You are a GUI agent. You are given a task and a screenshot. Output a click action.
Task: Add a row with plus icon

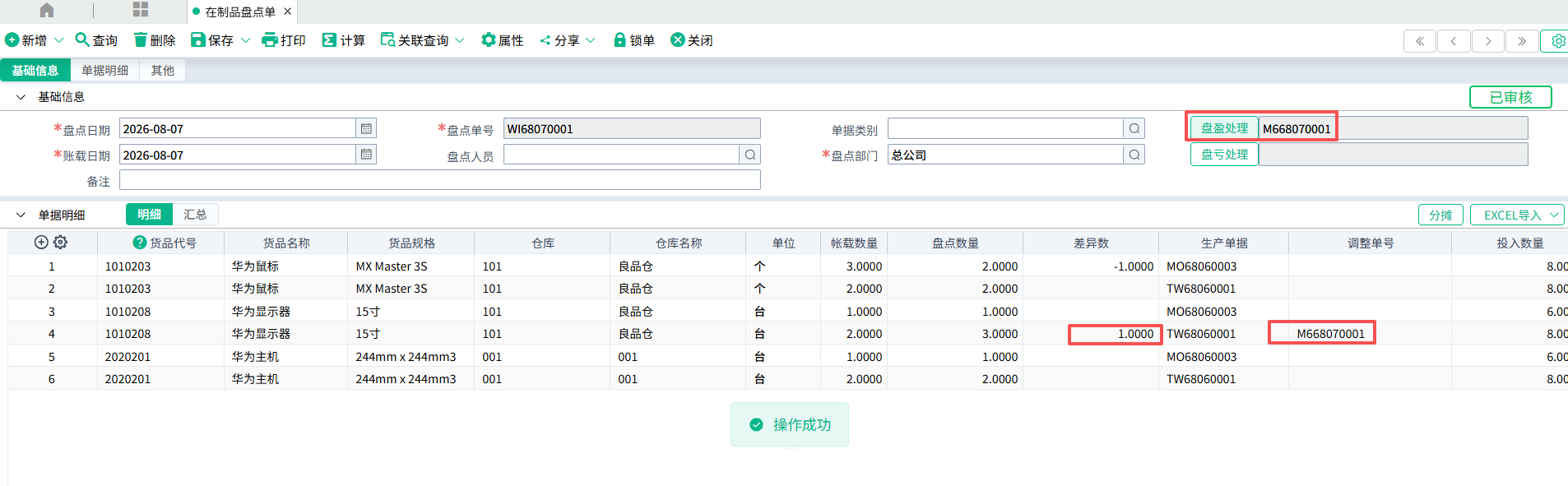tap(41, 243)
